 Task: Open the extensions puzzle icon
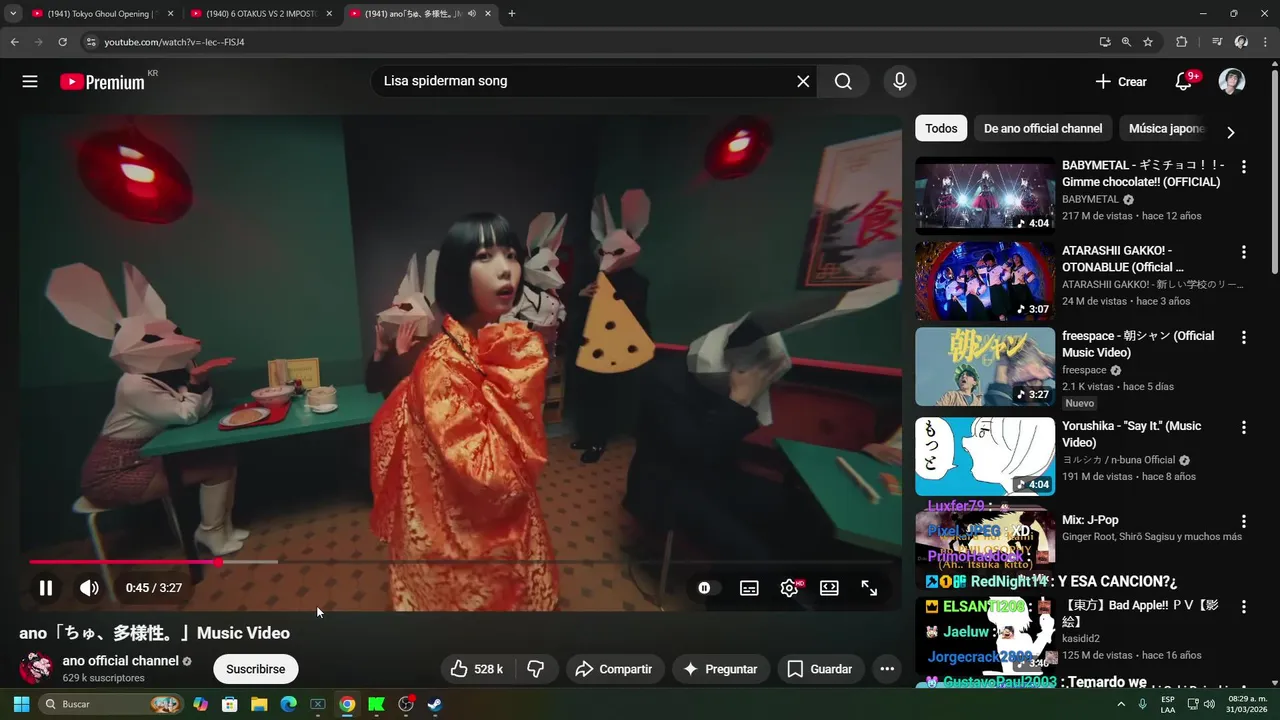(1182, 42)
